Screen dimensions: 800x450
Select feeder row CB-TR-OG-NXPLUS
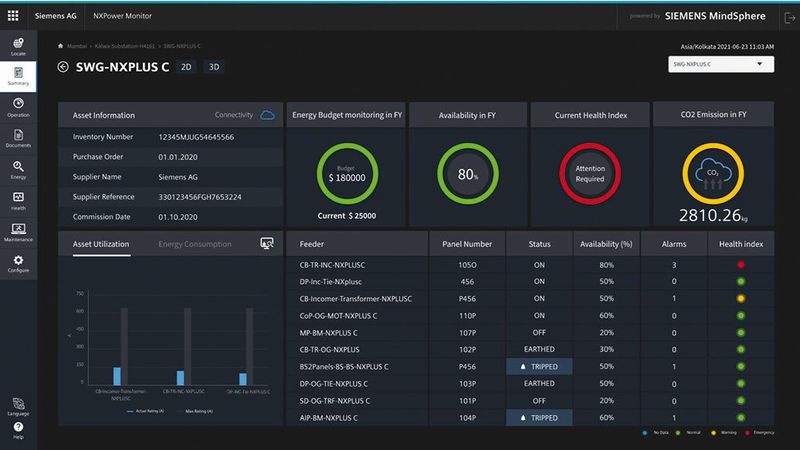[530, 349]
